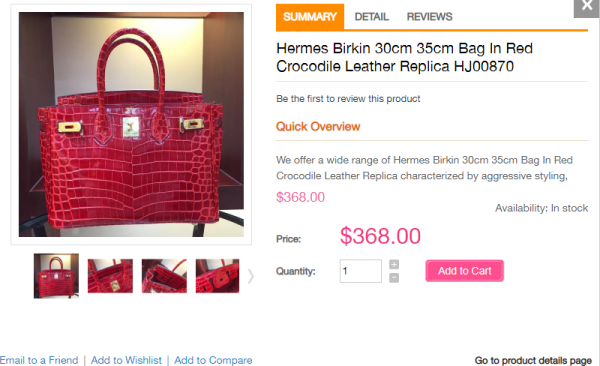The image size is (600, 366).
Task: Decrease quantity with the minus icon
Action: pos(394,278)
